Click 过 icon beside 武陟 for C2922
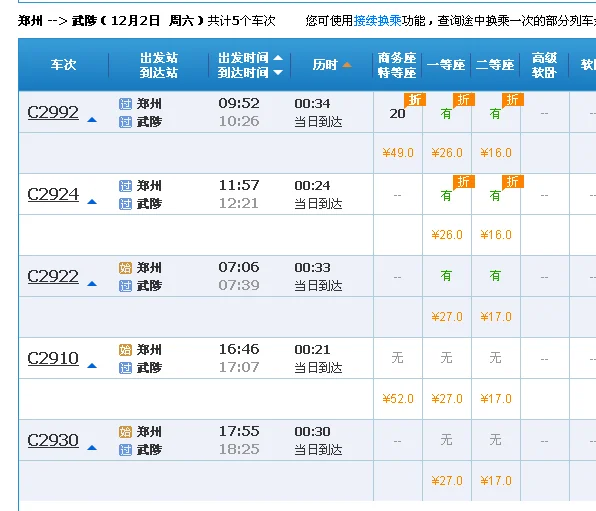This screenshot has width=596, height=511. point(125,286)
